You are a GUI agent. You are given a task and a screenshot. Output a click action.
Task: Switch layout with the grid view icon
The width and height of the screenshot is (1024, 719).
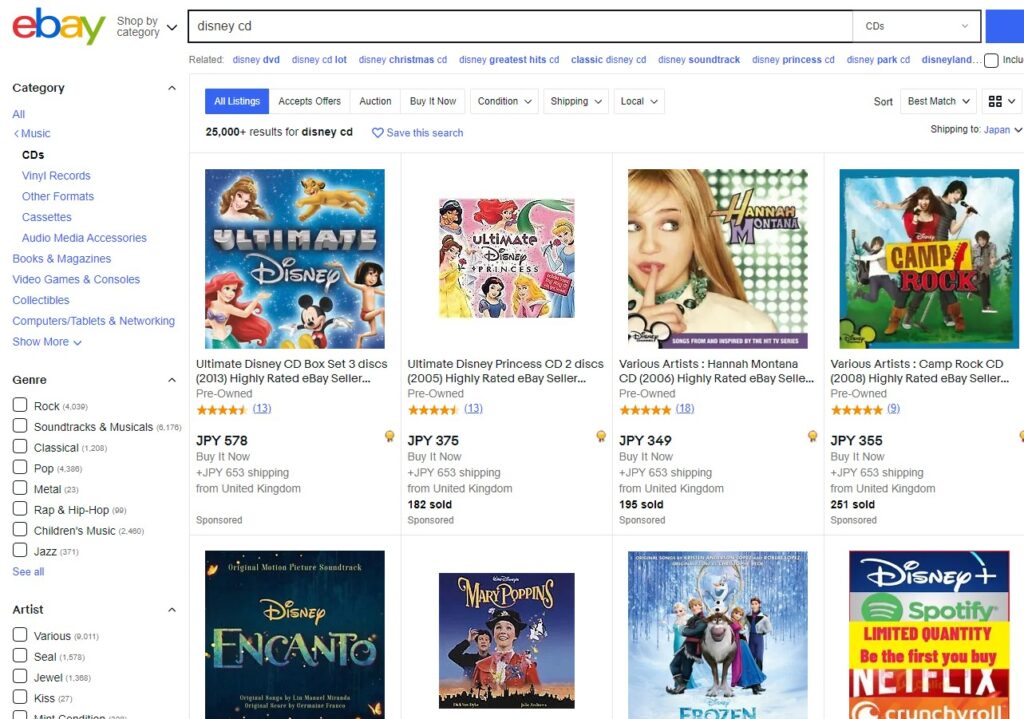[x=1002, y=101]
